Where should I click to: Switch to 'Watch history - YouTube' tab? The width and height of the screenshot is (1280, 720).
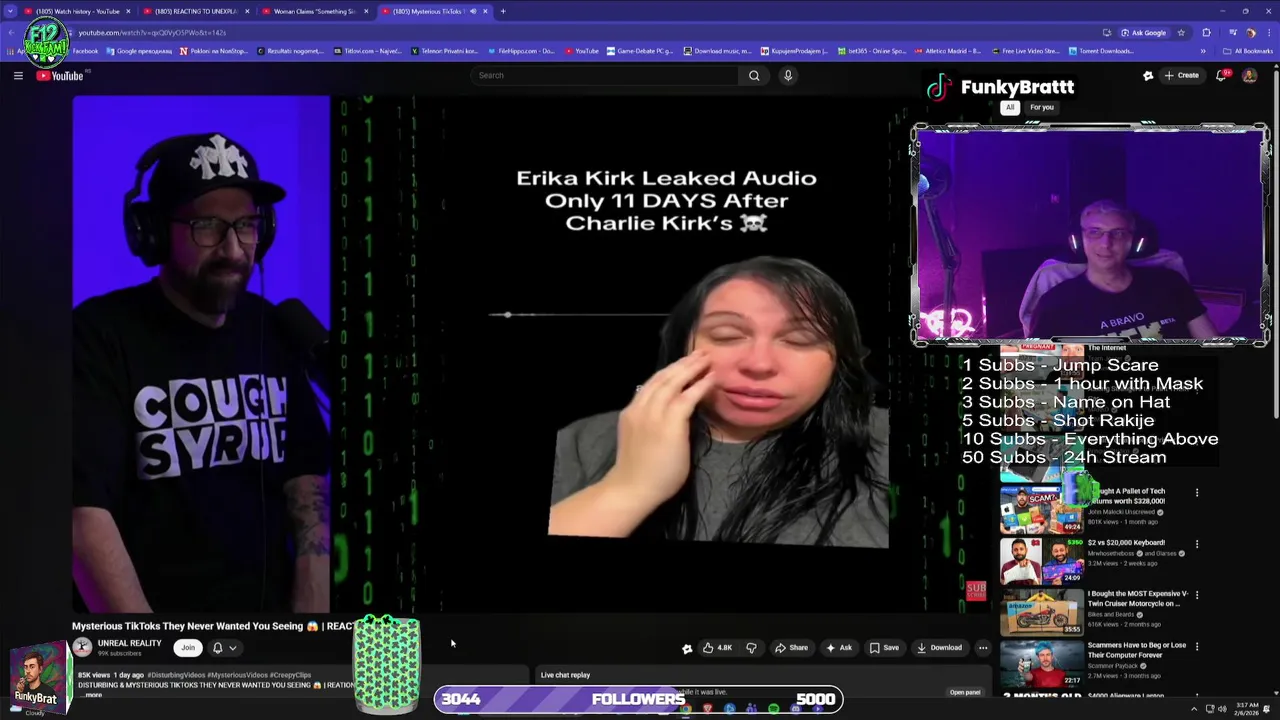[78, 11]
